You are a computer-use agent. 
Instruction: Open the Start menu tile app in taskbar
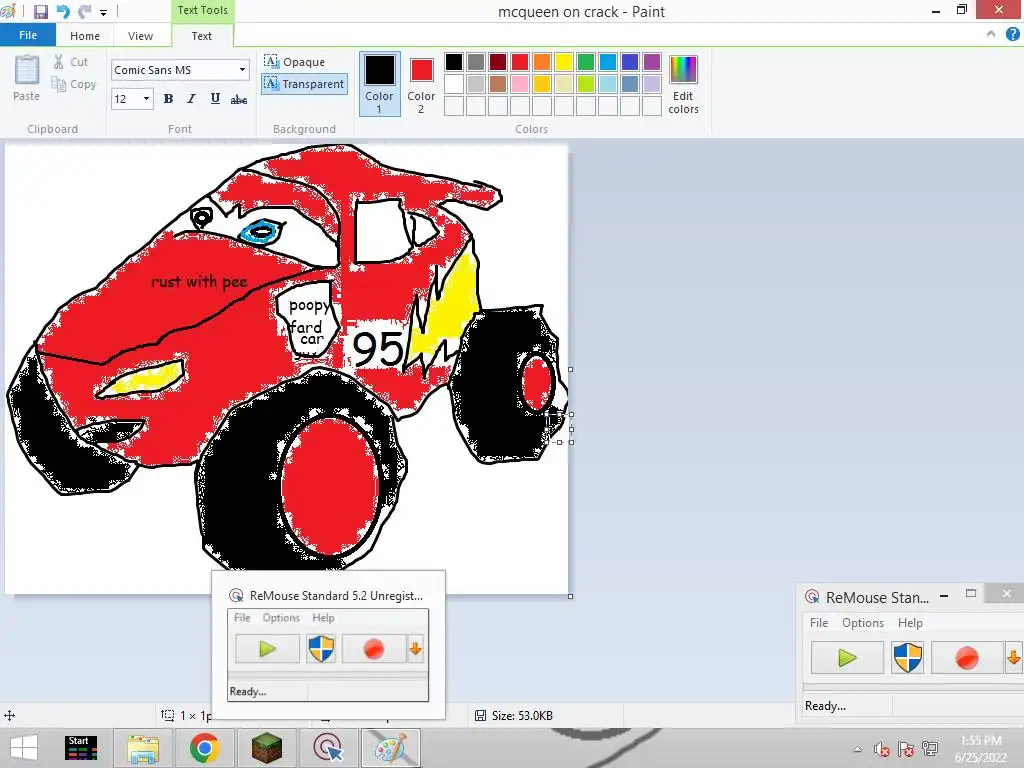pyautogui.click(x=81, y=748)
